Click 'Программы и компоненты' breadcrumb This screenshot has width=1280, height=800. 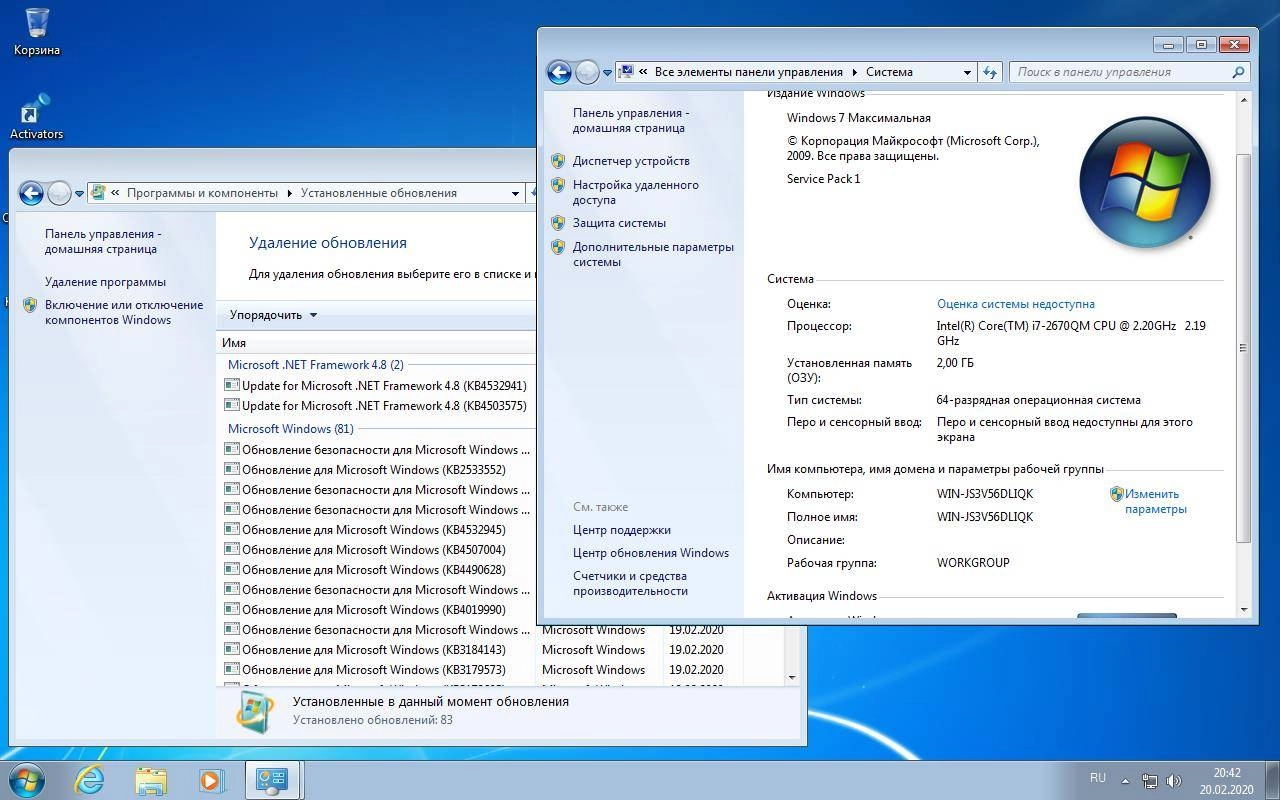coord(202,193)
